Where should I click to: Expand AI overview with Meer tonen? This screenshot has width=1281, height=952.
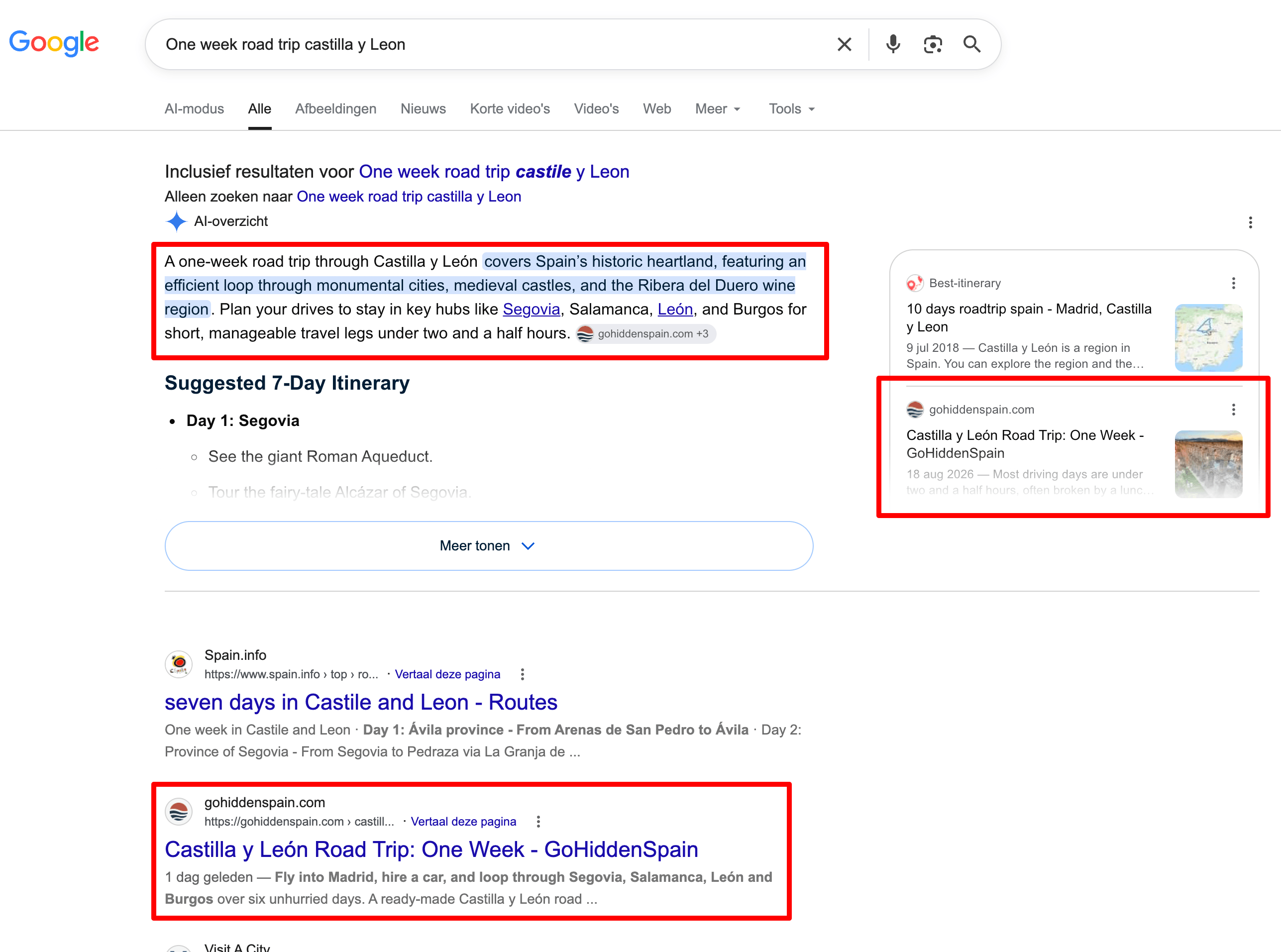tap(489, 546)
